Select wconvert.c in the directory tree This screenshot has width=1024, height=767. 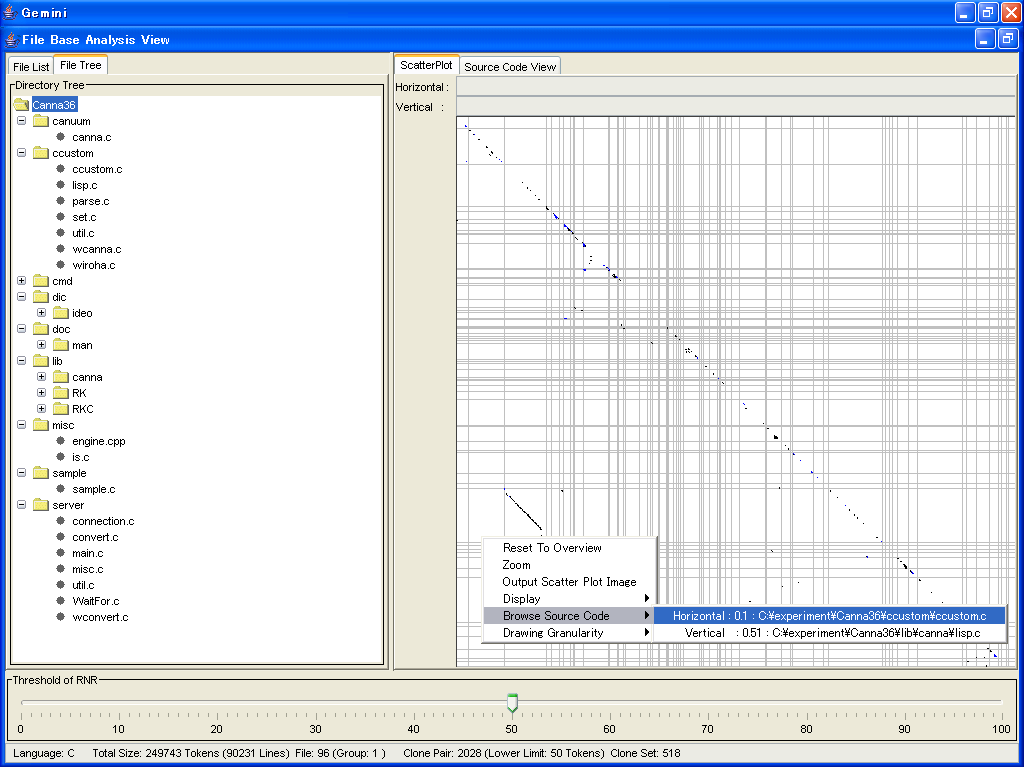click(100, 617)
